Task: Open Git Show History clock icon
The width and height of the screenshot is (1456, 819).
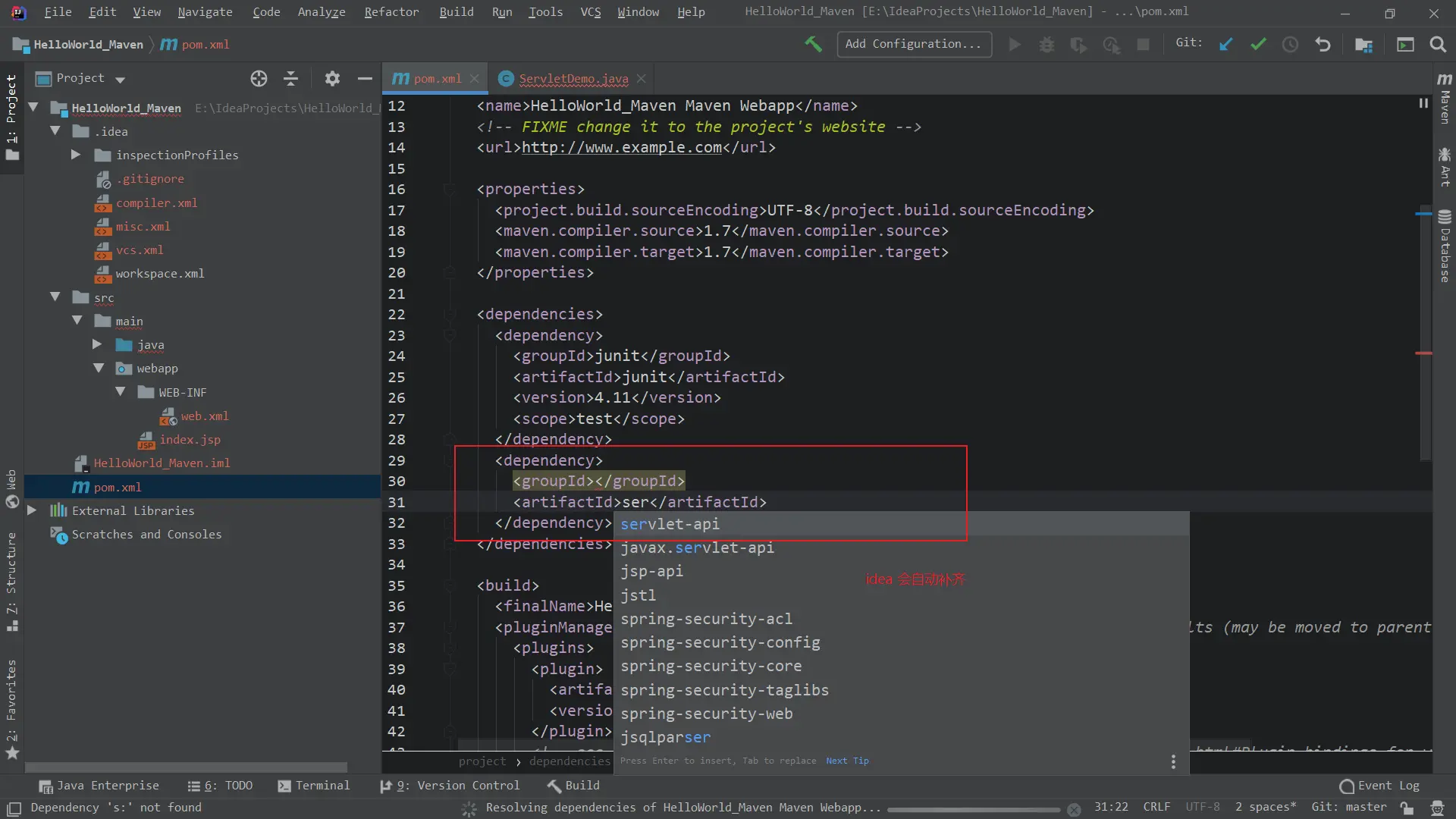Action: pyautogui.click(x=1290, y=45)
